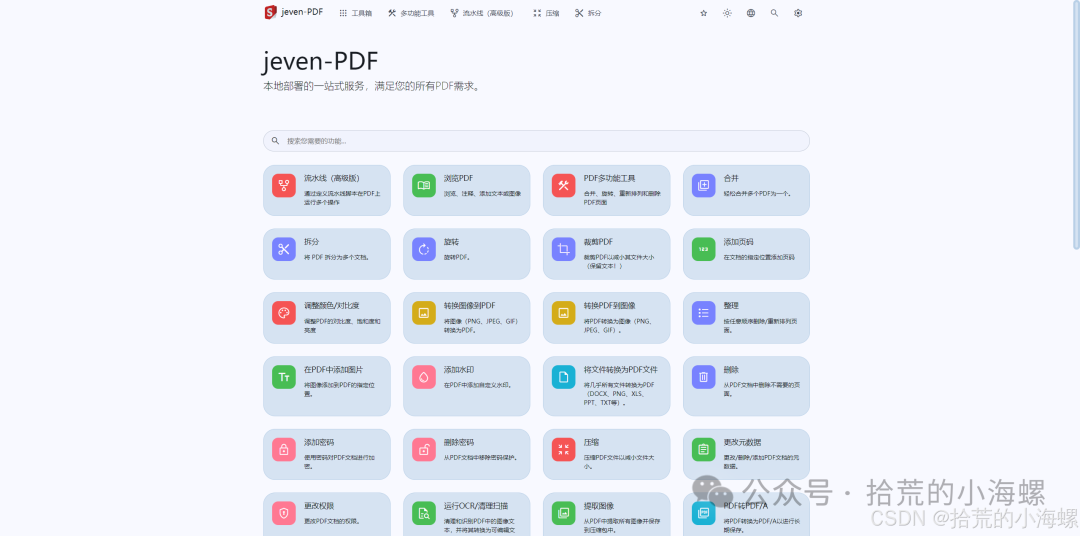This screenshot has width=1080, height=536.
Task: Open the 调整颜色/对比度 palette icon card
Action: point(284,313)
